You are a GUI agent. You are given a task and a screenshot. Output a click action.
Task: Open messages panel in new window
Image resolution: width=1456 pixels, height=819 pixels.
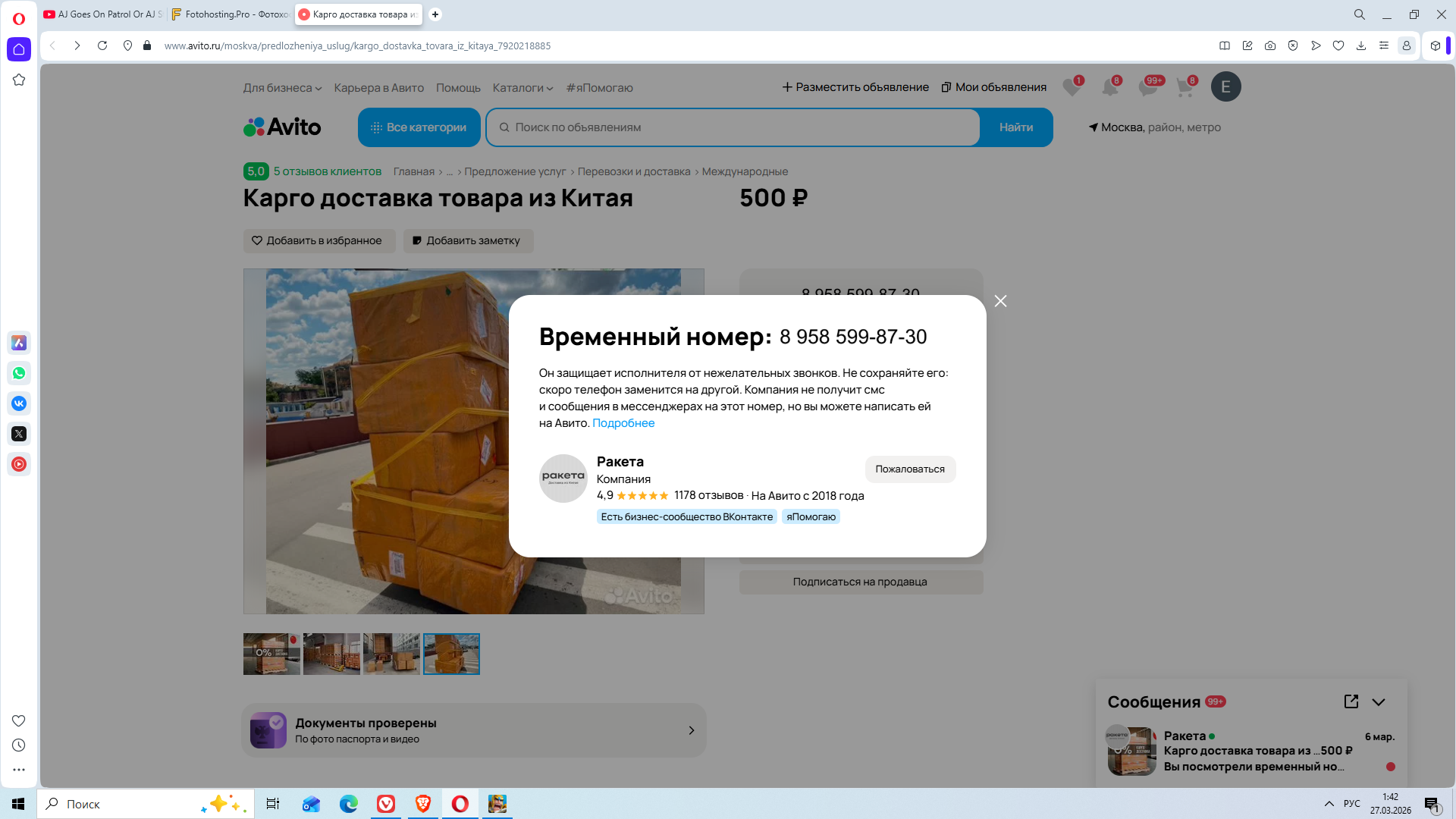[1351, 701]
